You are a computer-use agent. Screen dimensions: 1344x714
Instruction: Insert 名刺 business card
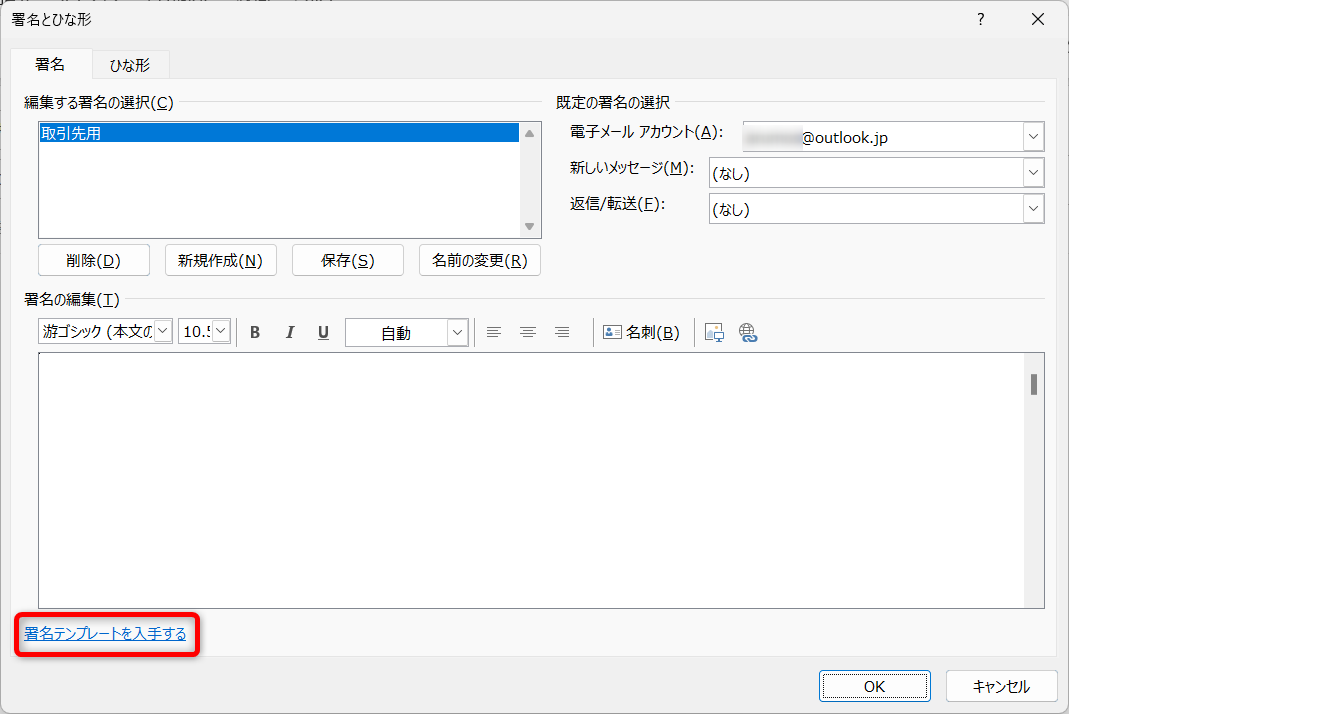[x=641, y=333]
